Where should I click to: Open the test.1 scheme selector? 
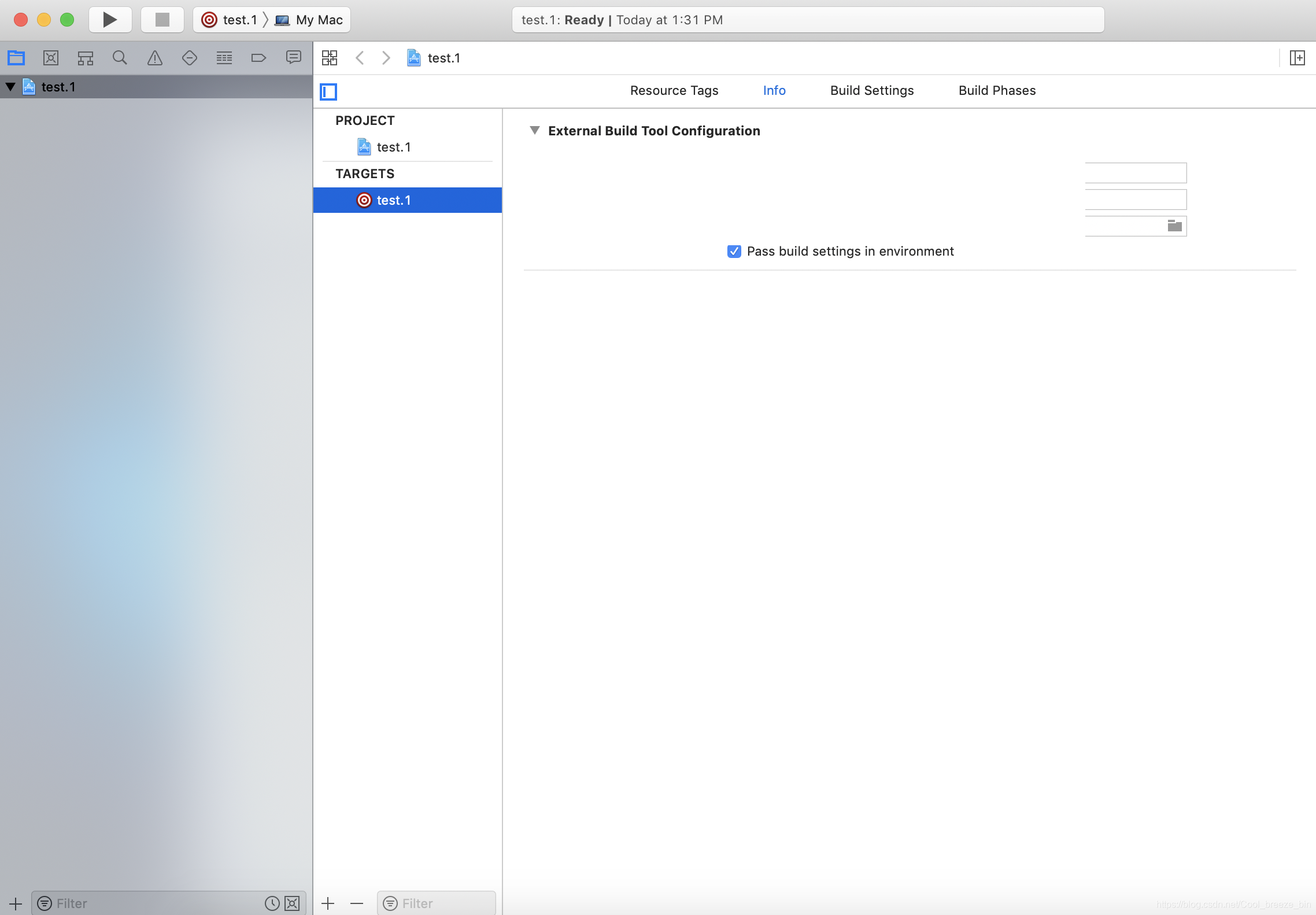click(x=230, y=20)
